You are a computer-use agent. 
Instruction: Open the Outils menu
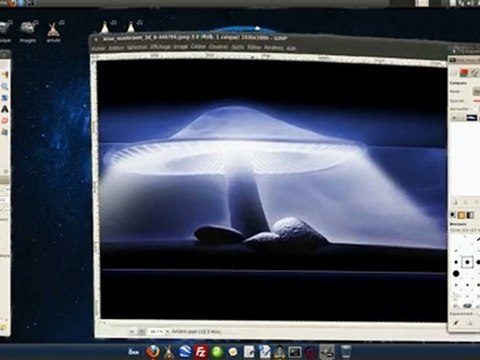pyautogui.click(x=238, y=47)
